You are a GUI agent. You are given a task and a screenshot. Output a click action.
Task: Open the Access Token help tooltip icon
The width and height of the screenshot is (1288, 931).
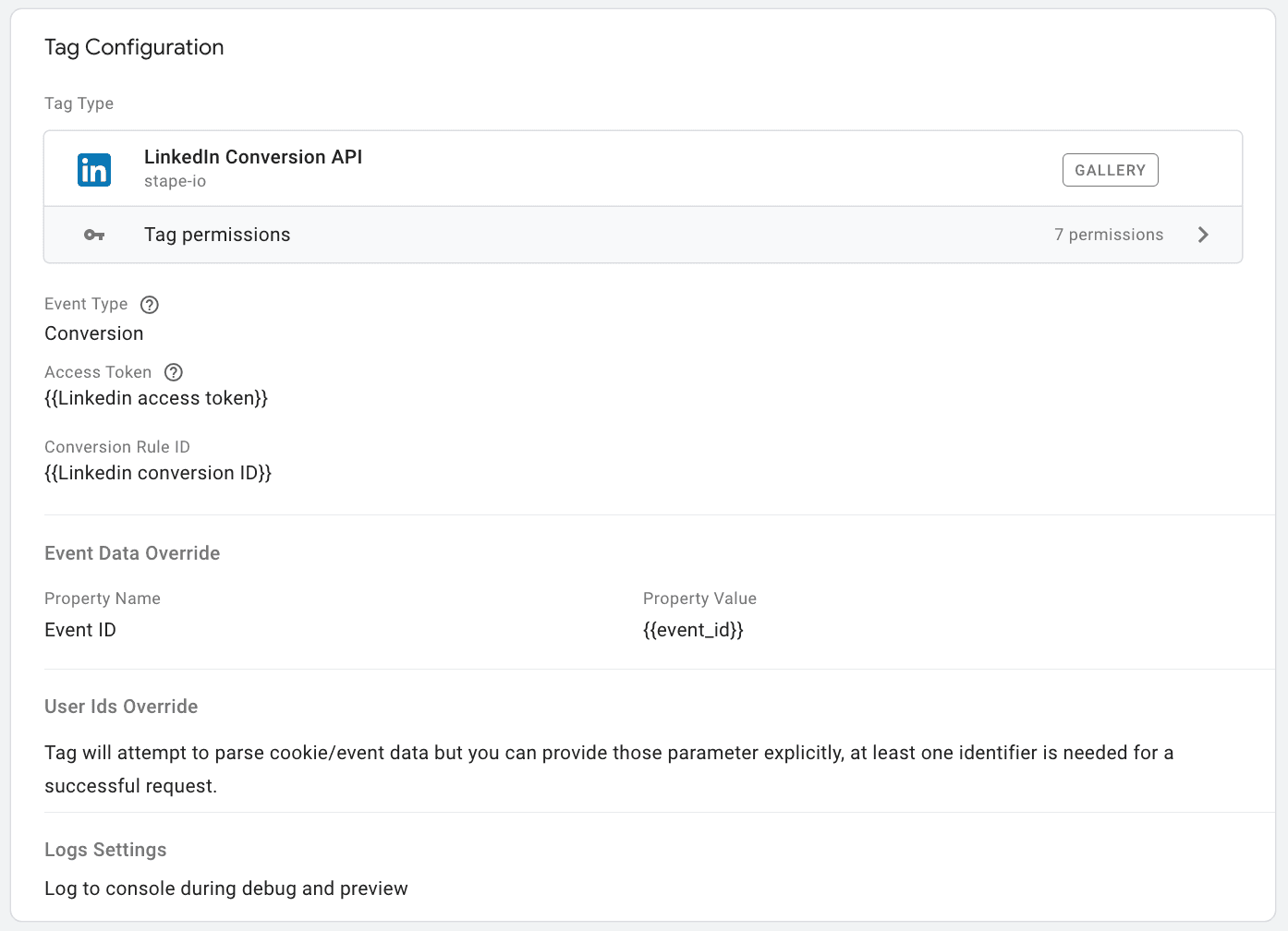coord(173,372)
